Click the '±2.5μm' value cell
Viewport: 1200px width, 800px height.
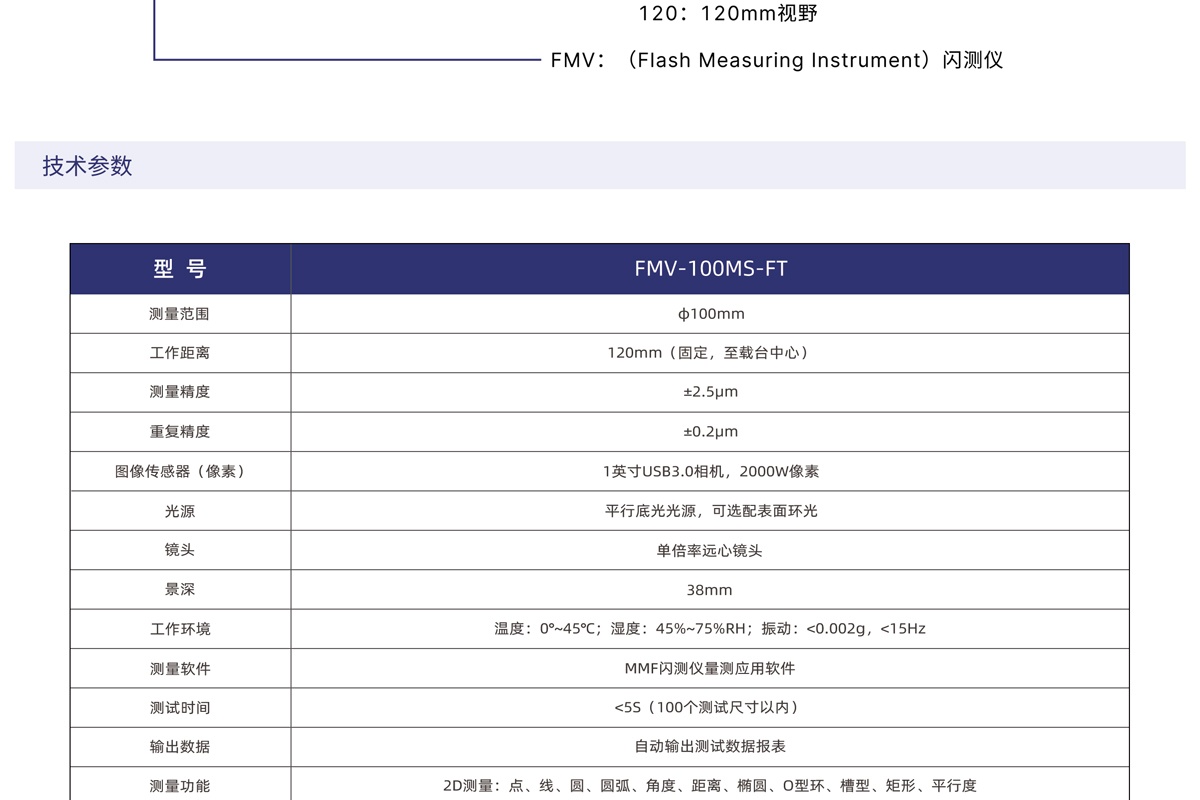710,392
